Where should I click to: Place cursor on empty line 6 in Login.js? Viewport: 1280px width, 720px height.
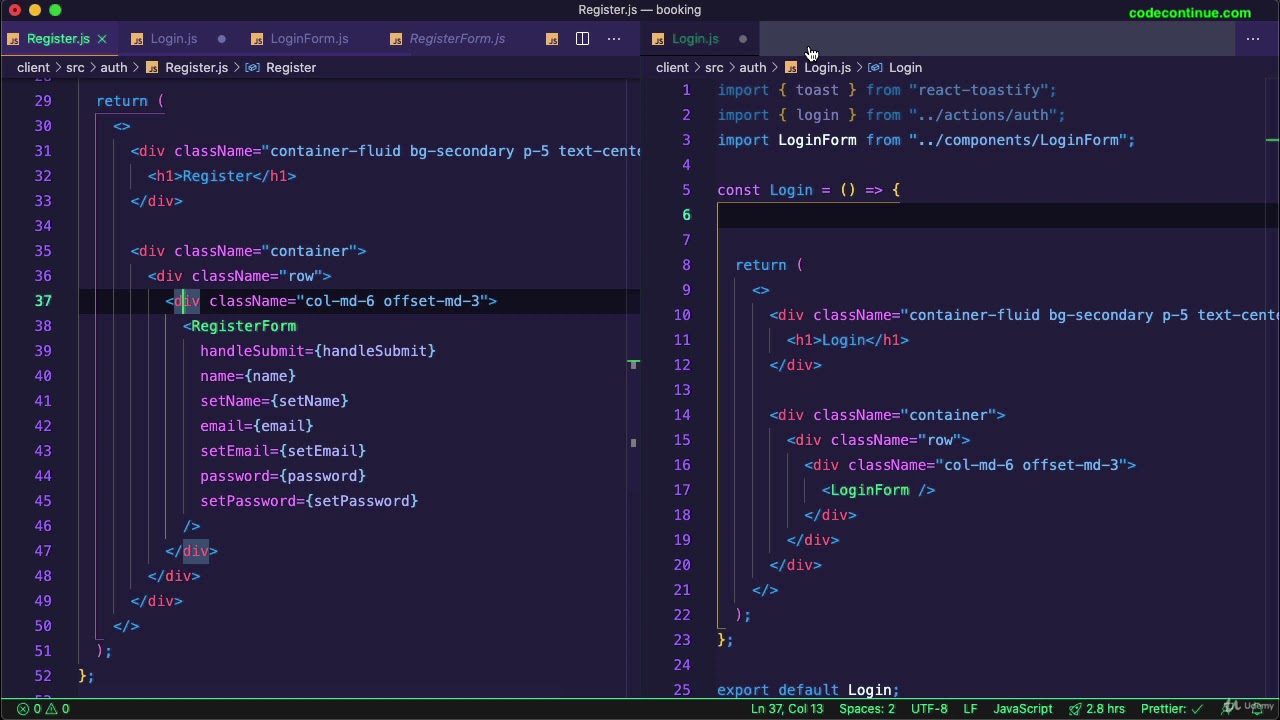997,215
